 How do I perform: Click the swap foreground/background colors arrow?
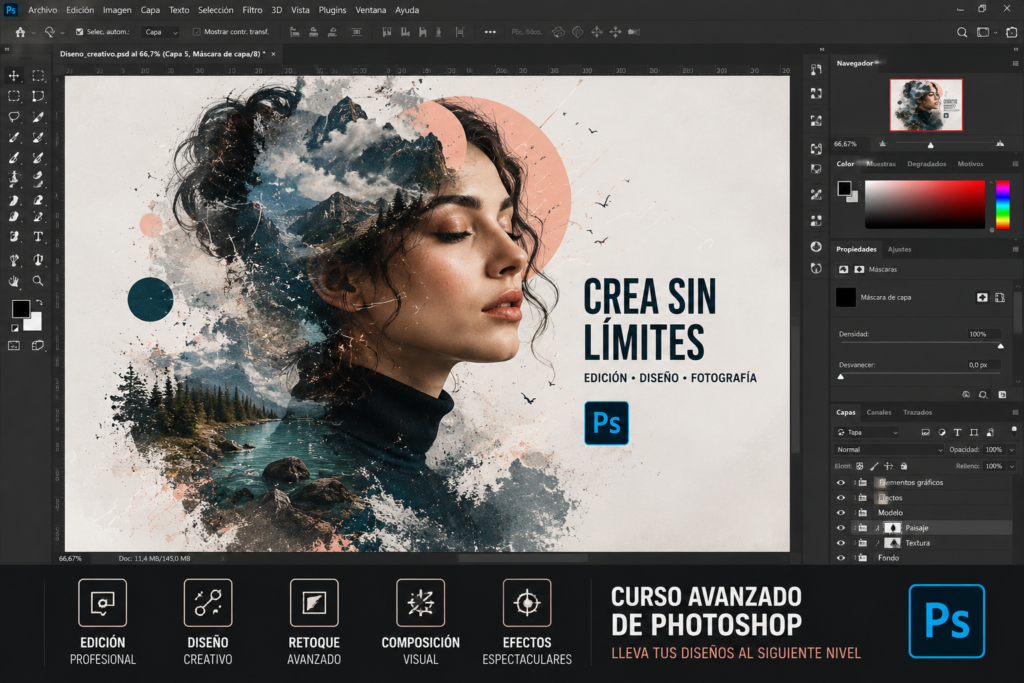click(x=39, y=302)
